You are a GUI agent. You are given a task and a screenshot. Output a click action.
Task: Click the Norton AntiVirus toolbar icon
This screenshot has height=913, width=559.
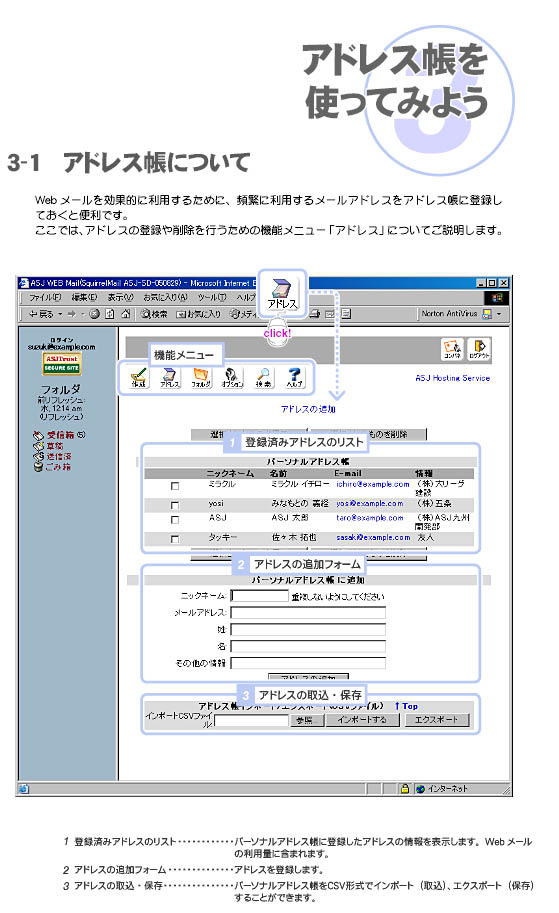pyautogui.click(x=487, y=314)
